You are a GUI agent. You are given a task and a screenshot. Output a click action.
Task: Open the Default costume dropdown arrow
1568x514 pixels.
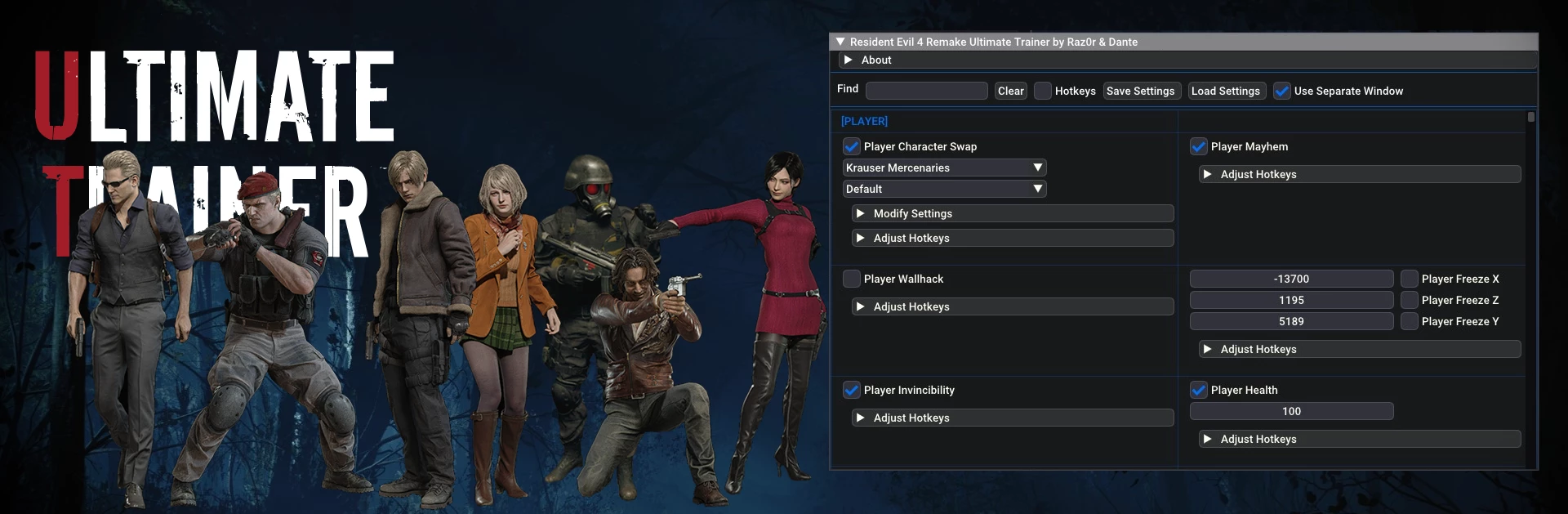coord(1037,189)
